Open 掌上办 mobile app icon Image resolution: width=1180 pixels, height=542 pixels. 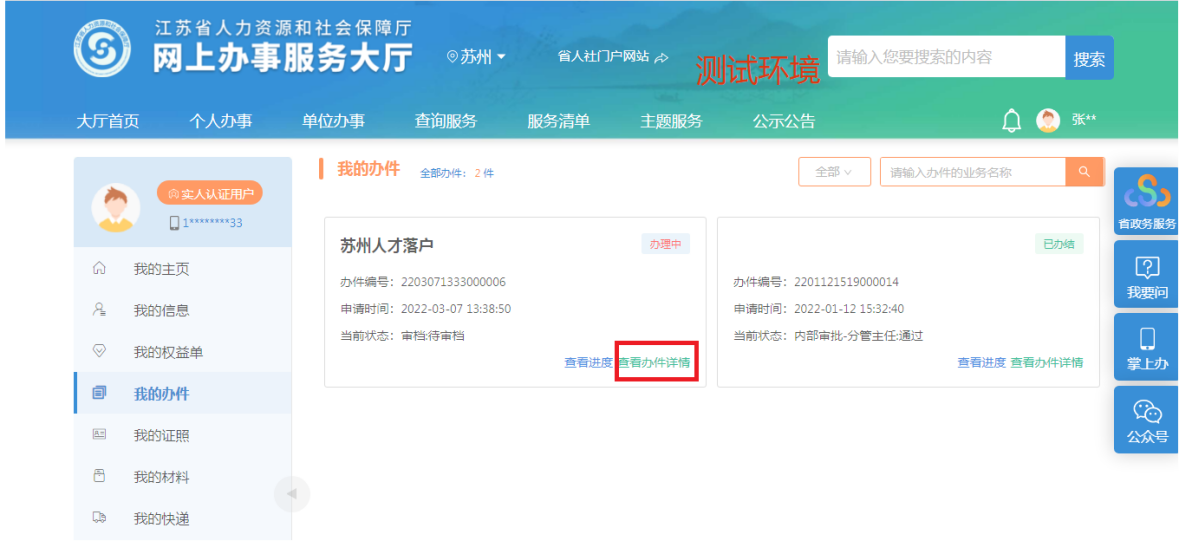click(x=1146, y=346)
